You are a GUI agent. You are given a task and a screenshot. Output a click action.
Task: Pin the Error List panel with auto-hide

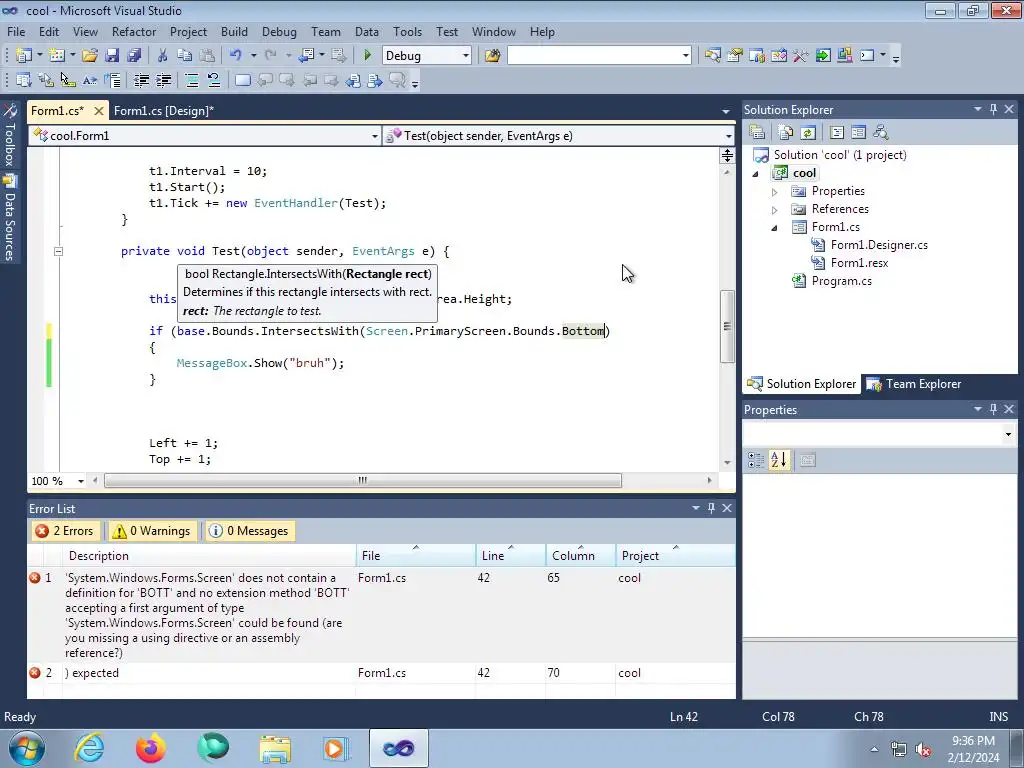711,508
